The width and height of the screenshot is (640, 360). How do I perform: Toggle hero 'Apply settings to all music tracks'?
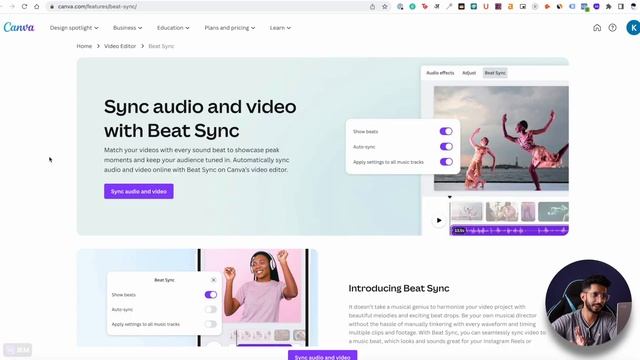coord(446,162)
